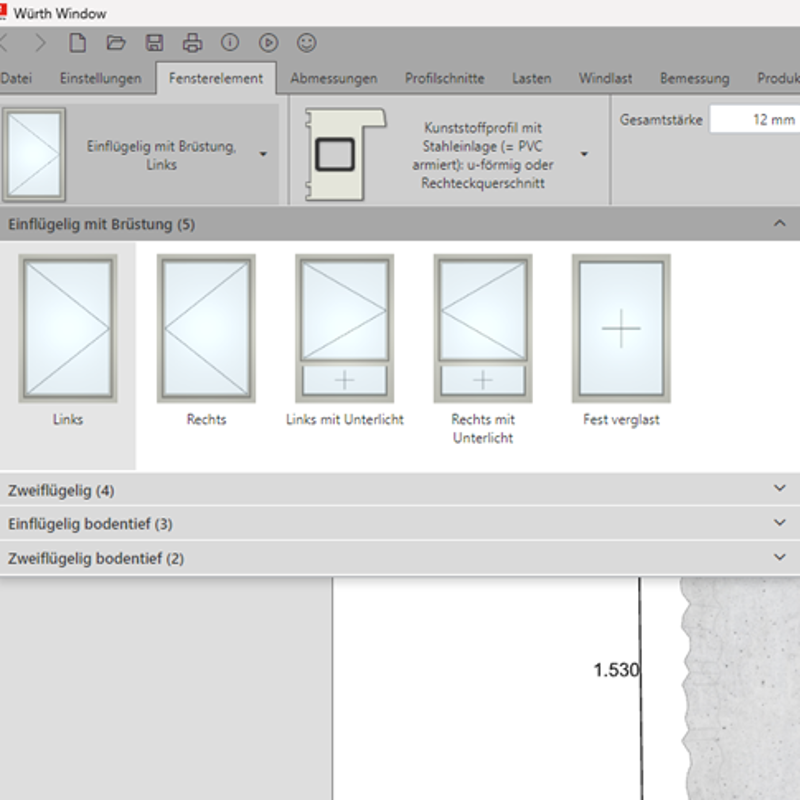Click the forward navigation arrow
This screenshot has height=800, width=800.
pyautogui.click(x=40, y=43)
